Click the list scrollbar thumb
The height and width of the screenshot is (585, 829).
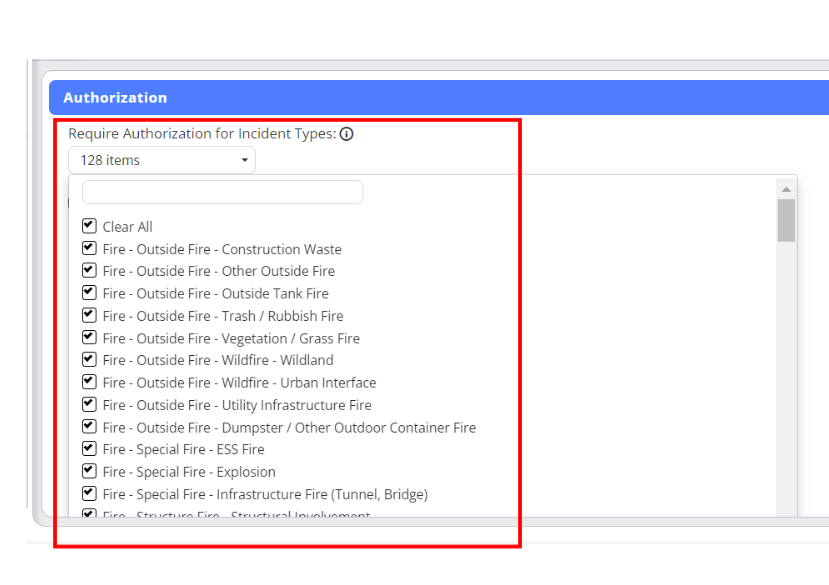[786, 220]
